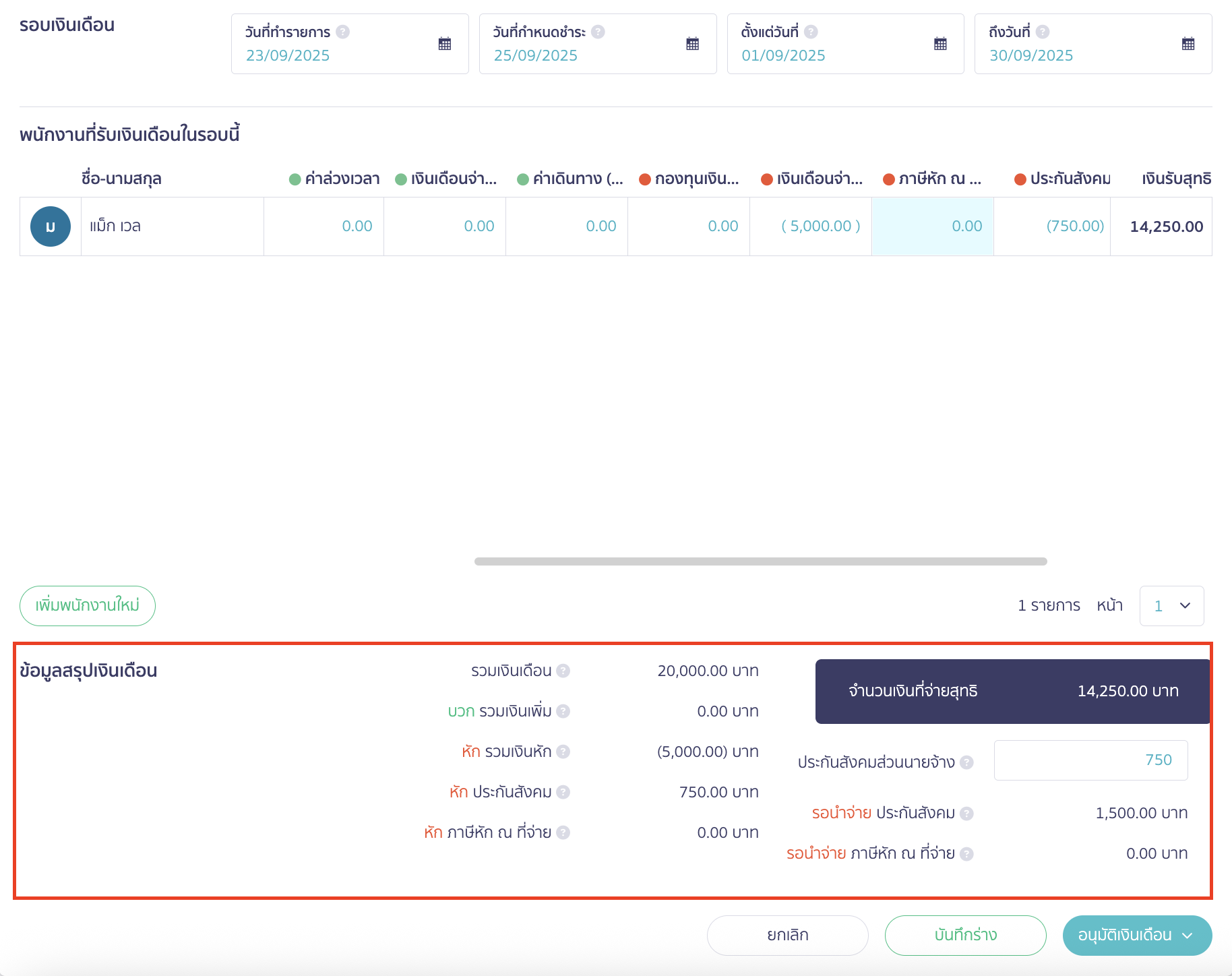Screen dimensions: 1232x976
Task: Click help icon next to รวมเงินหัก
Action: point(563,752)
